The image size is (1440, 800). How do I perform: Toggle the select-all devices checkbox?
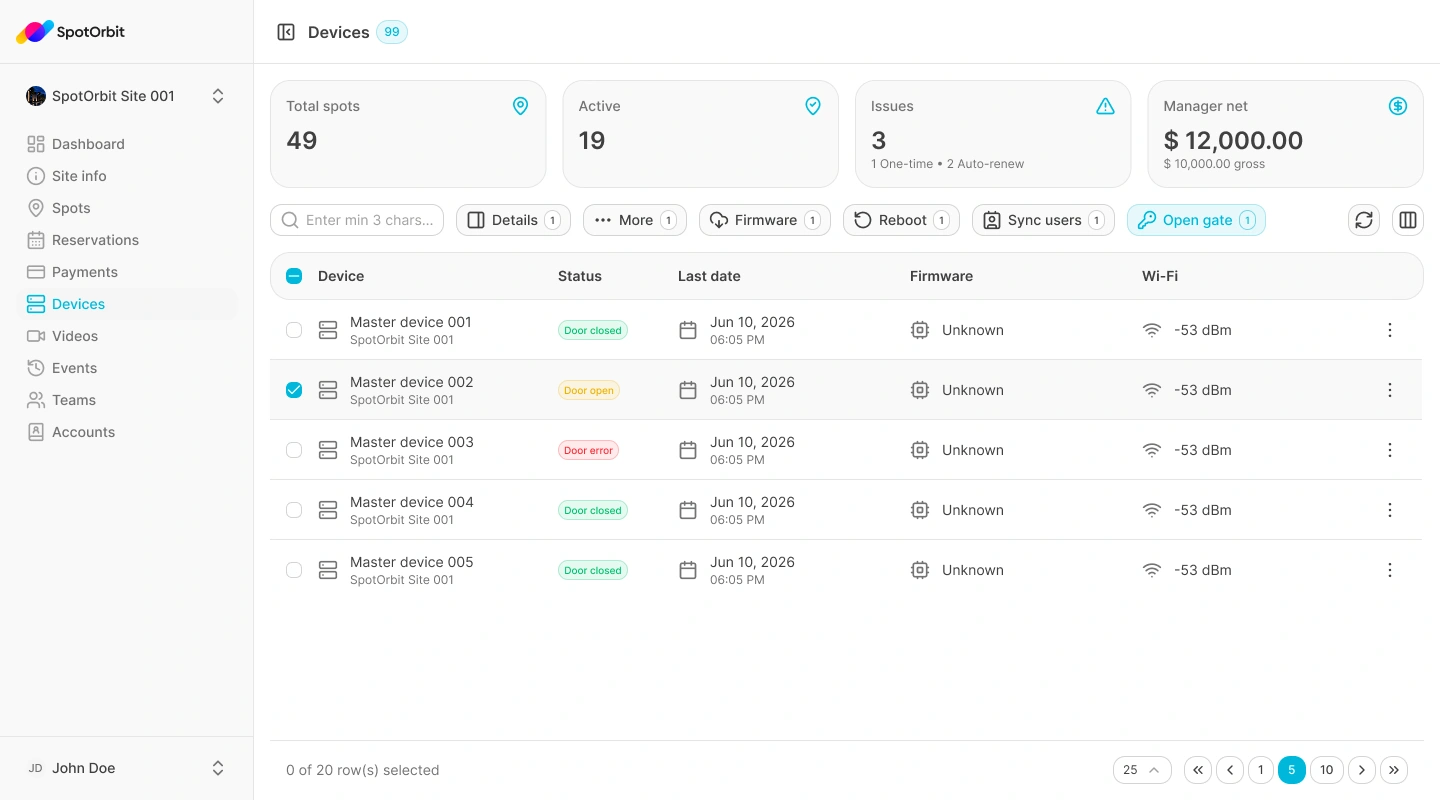coord(294,276)
